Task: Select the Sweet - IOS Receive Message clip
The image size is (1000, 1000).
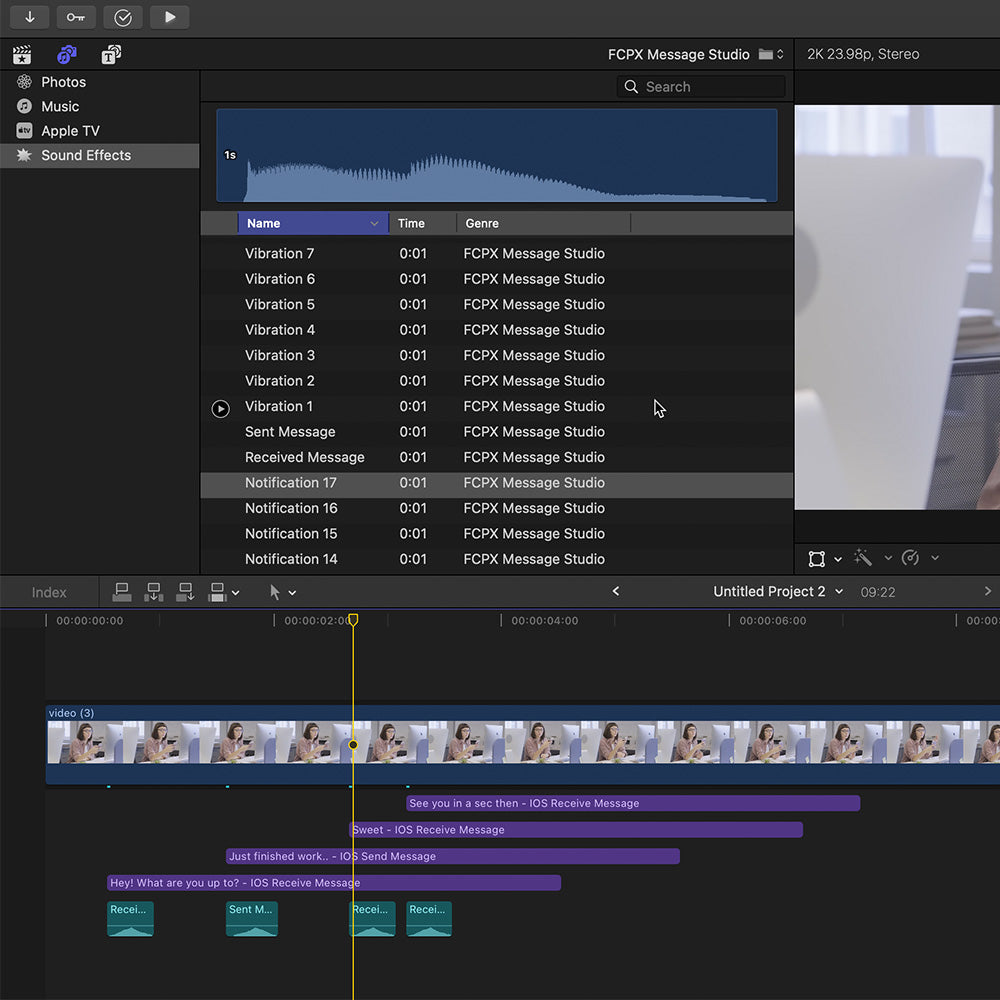Action: pyautogui.click(x=575, y=830)
